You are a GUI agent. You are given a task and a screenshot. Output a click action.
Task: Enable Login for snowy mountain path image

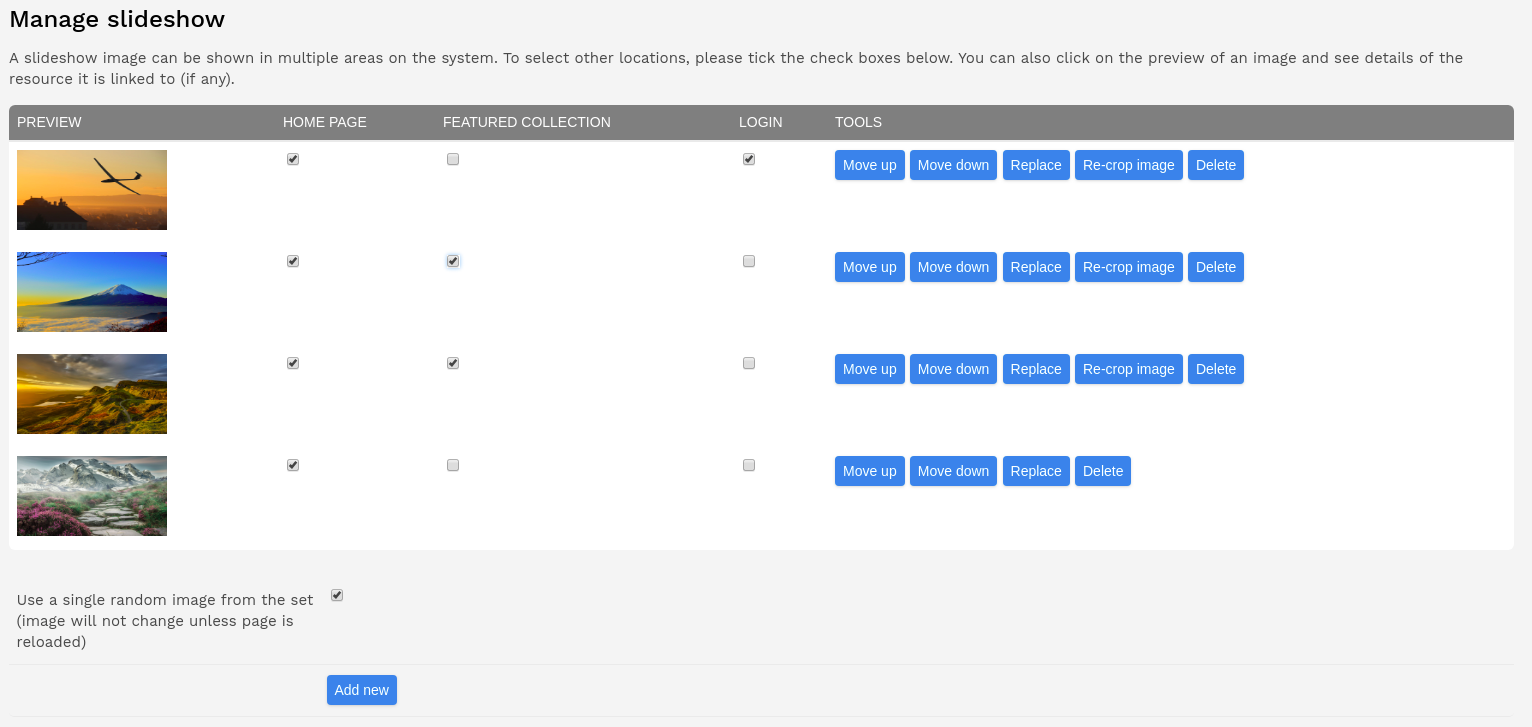pos(749,465)
